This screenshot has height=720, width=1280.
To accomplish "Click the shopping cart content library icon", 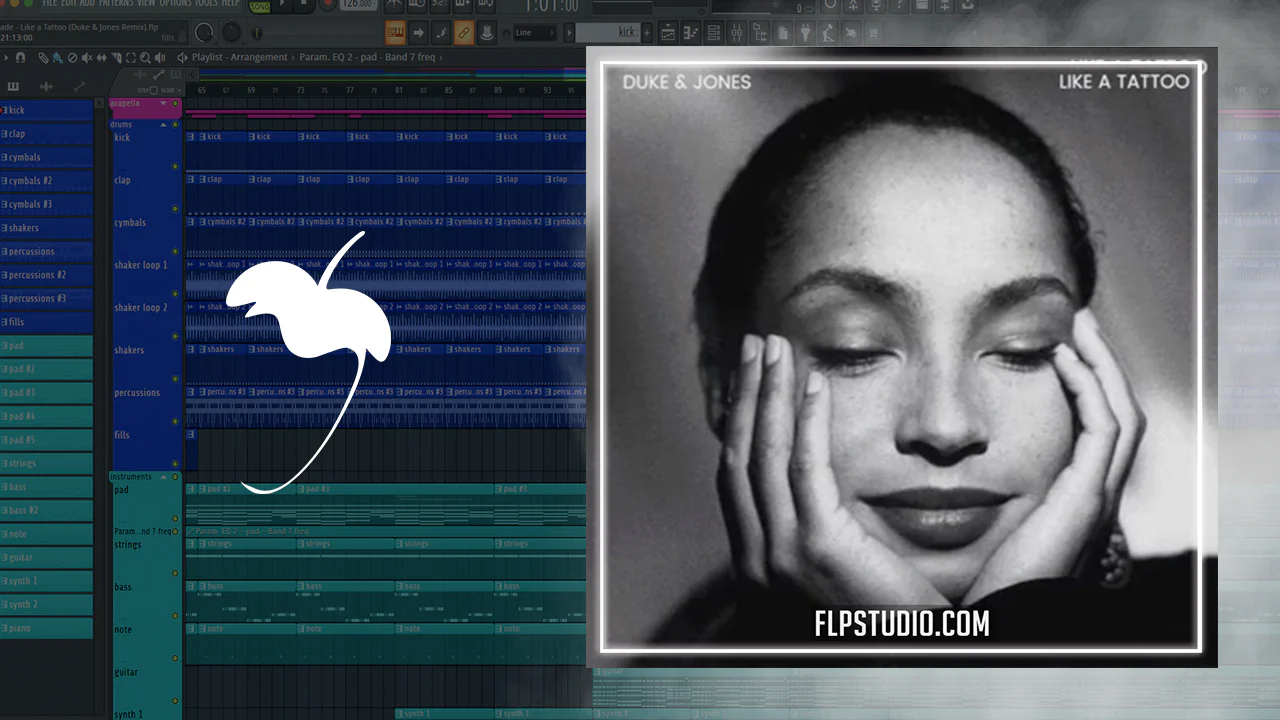I will [874, 33].
